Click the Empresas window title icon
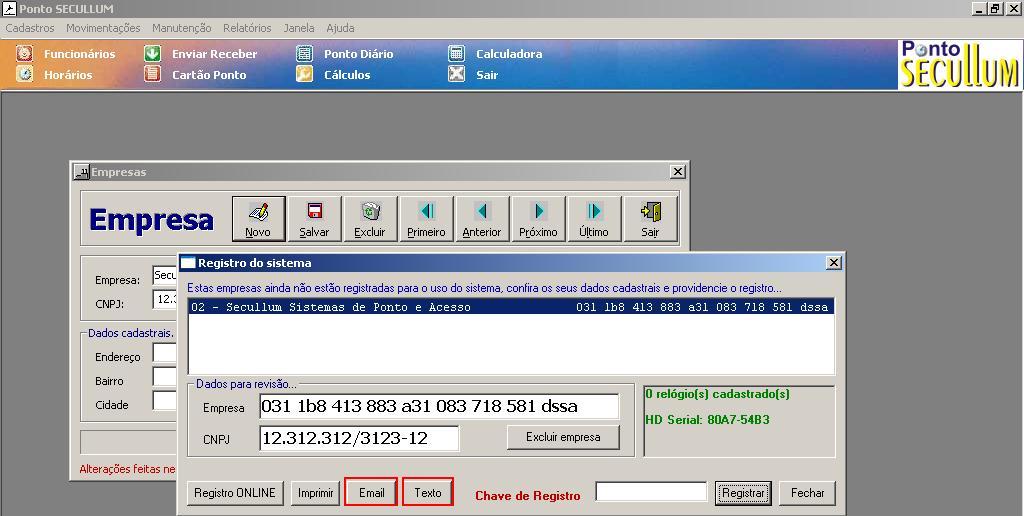Screen dimensions: 1024x516 tap(82, 172)
